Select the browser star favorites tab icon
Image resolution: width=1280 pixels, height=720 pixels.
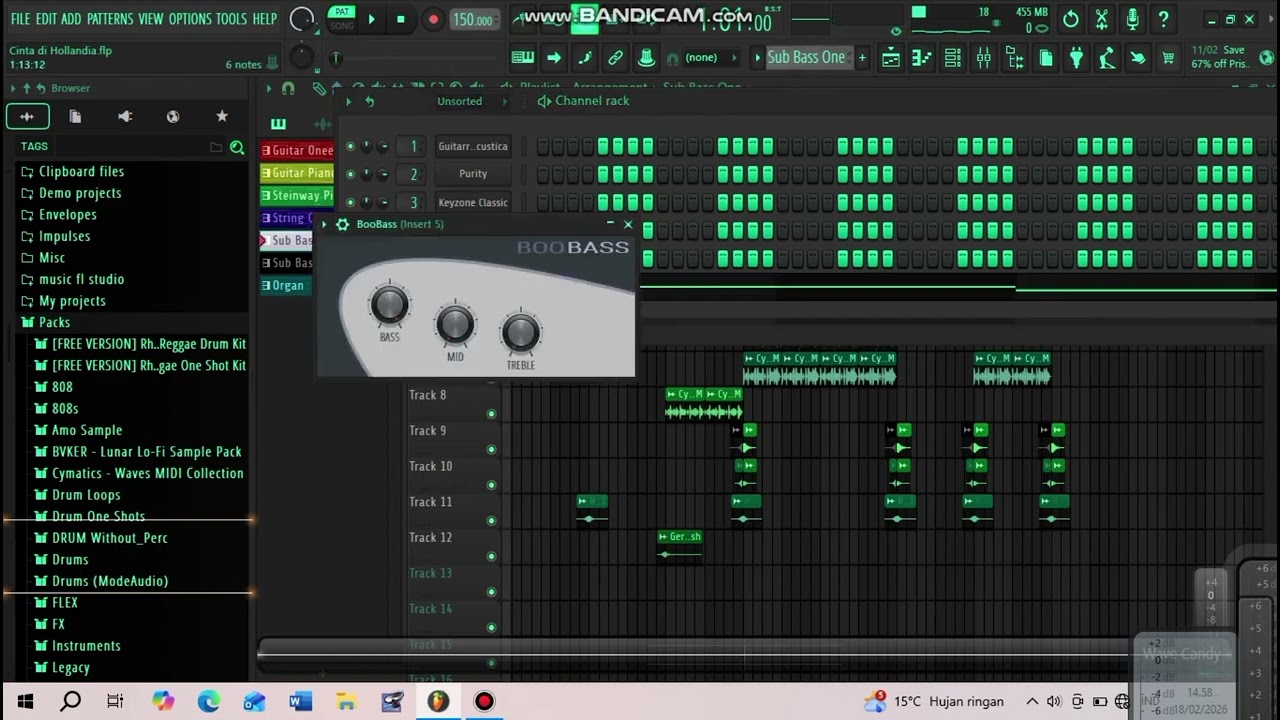pyautogui.click(x=222, y=117)
